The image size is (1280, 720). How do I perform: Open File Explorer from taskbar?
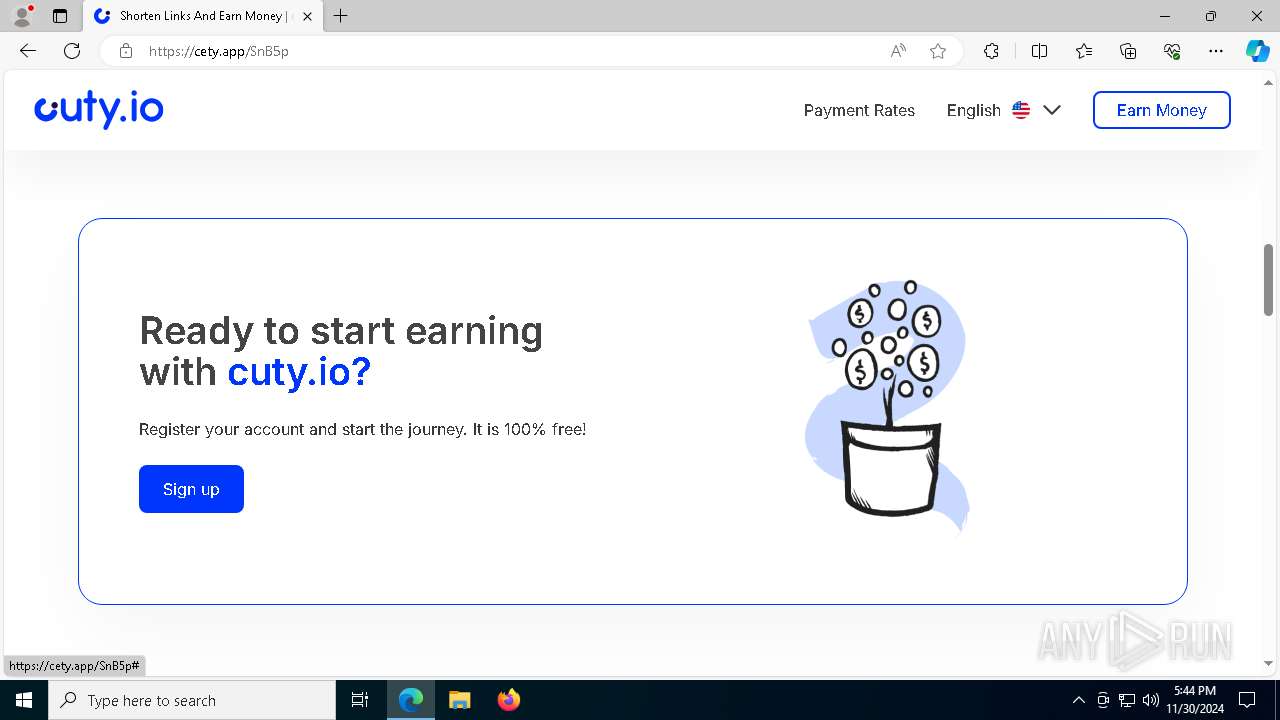[459, 700]
